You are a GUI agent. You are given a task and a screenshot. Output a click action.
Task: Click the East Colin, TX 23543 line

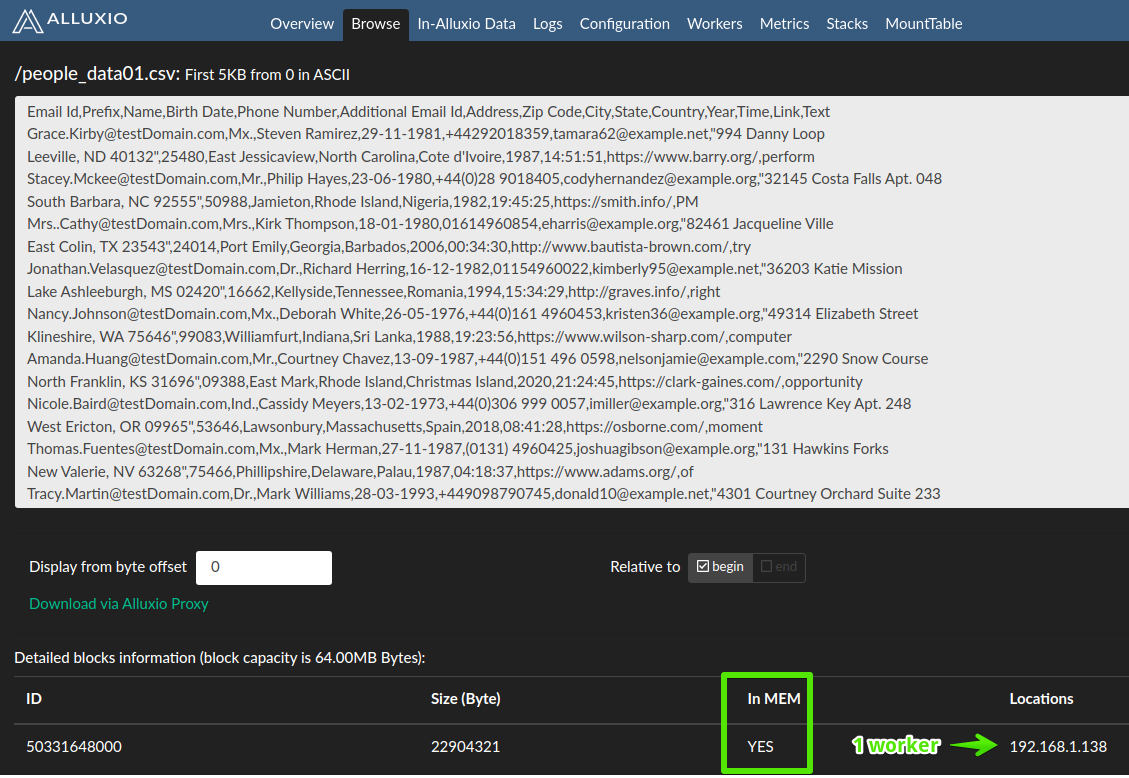(x=389, y=247)
